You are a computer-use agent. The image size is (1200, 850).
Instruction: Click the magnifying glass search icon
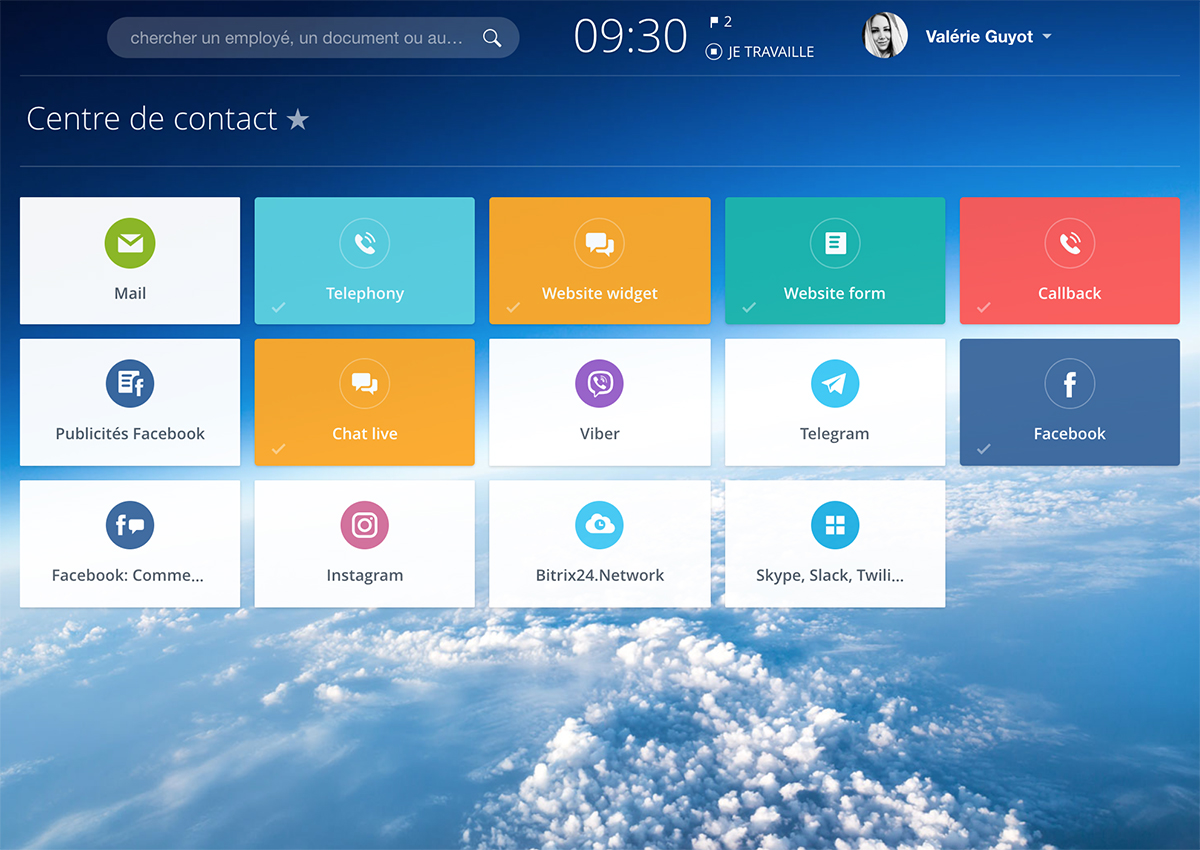coord(492,38)
